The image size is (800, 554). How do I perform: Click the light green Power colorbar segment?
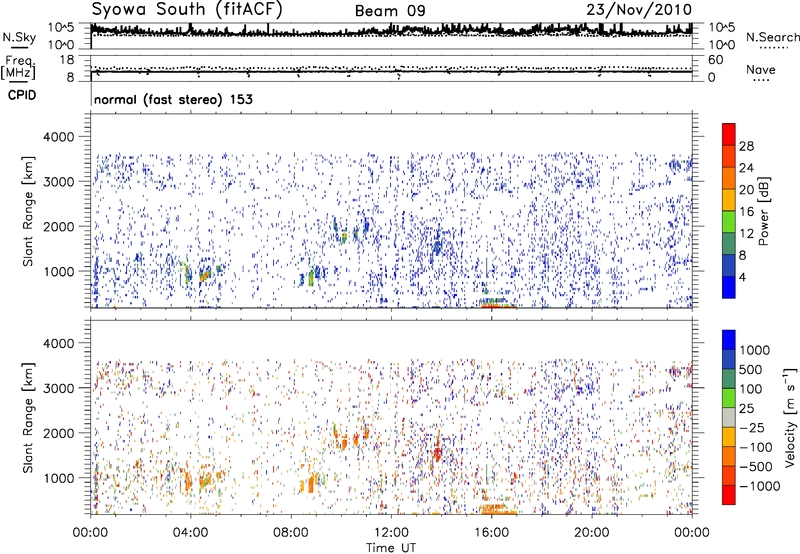(729, 222)
